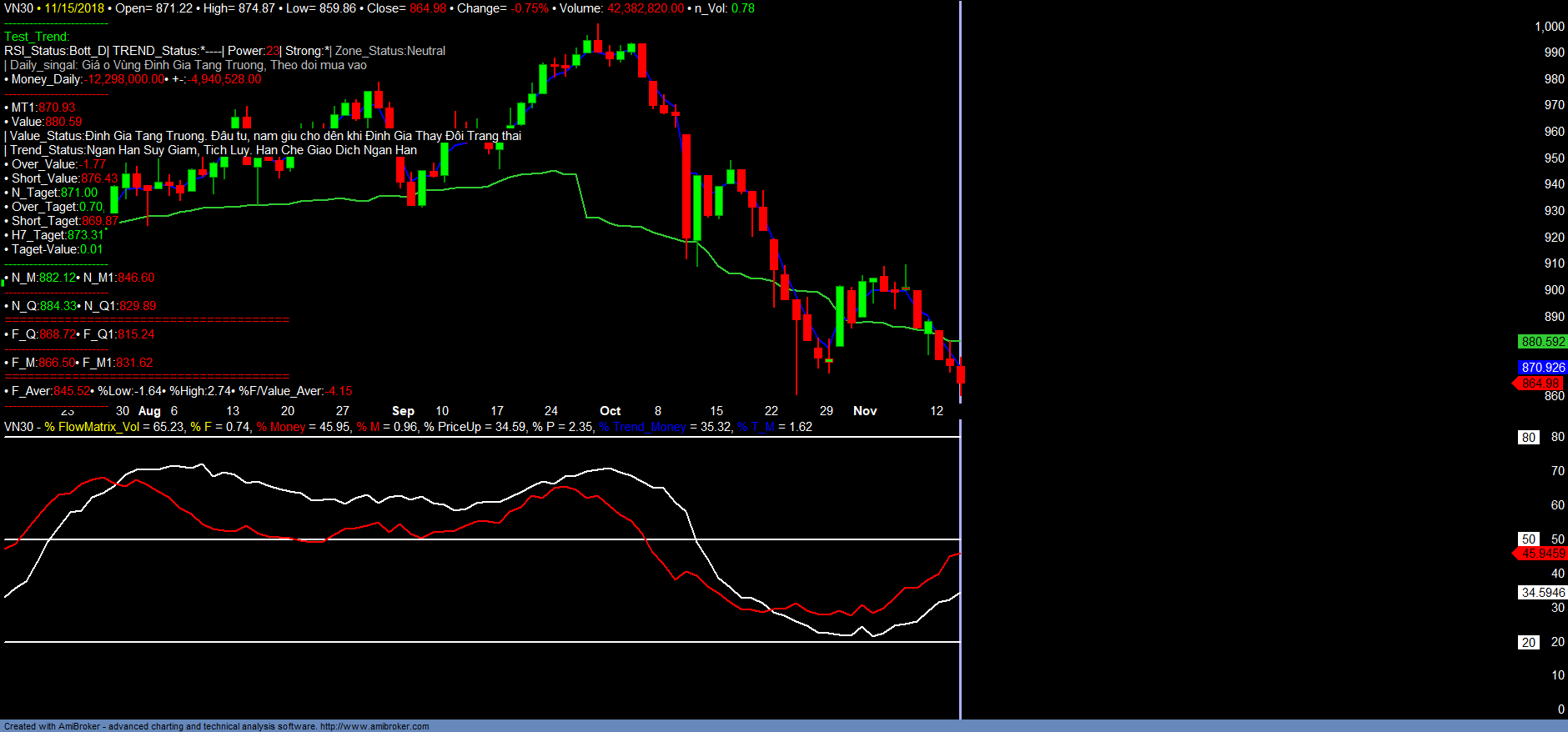Click the Change -0.75% value in title
The width and height of the screenshot is (1568, 732).
tap(530, 8)
